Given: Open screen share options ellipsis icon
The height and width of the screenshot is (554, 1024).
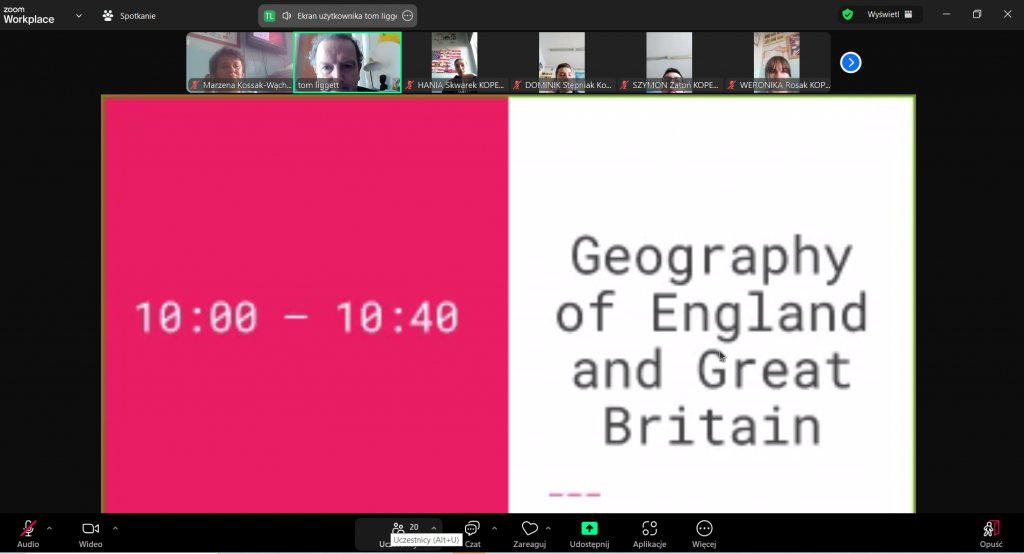Looking at the screenshot, I should coord(408,16).
